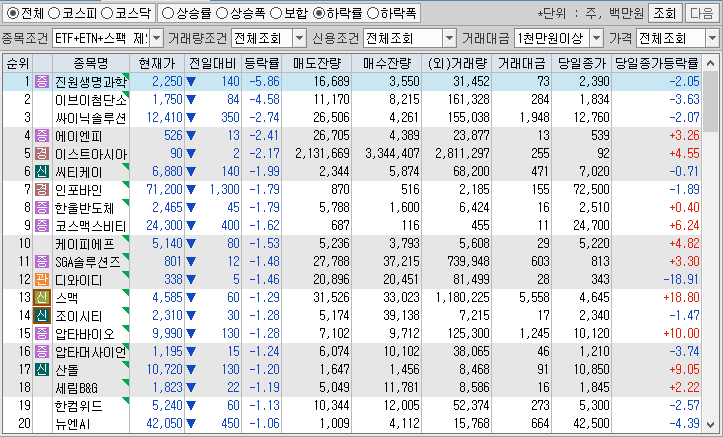Choose the 상승폭 sort option
Viewport: 723px width, 437px height.
tap(222, 13)
